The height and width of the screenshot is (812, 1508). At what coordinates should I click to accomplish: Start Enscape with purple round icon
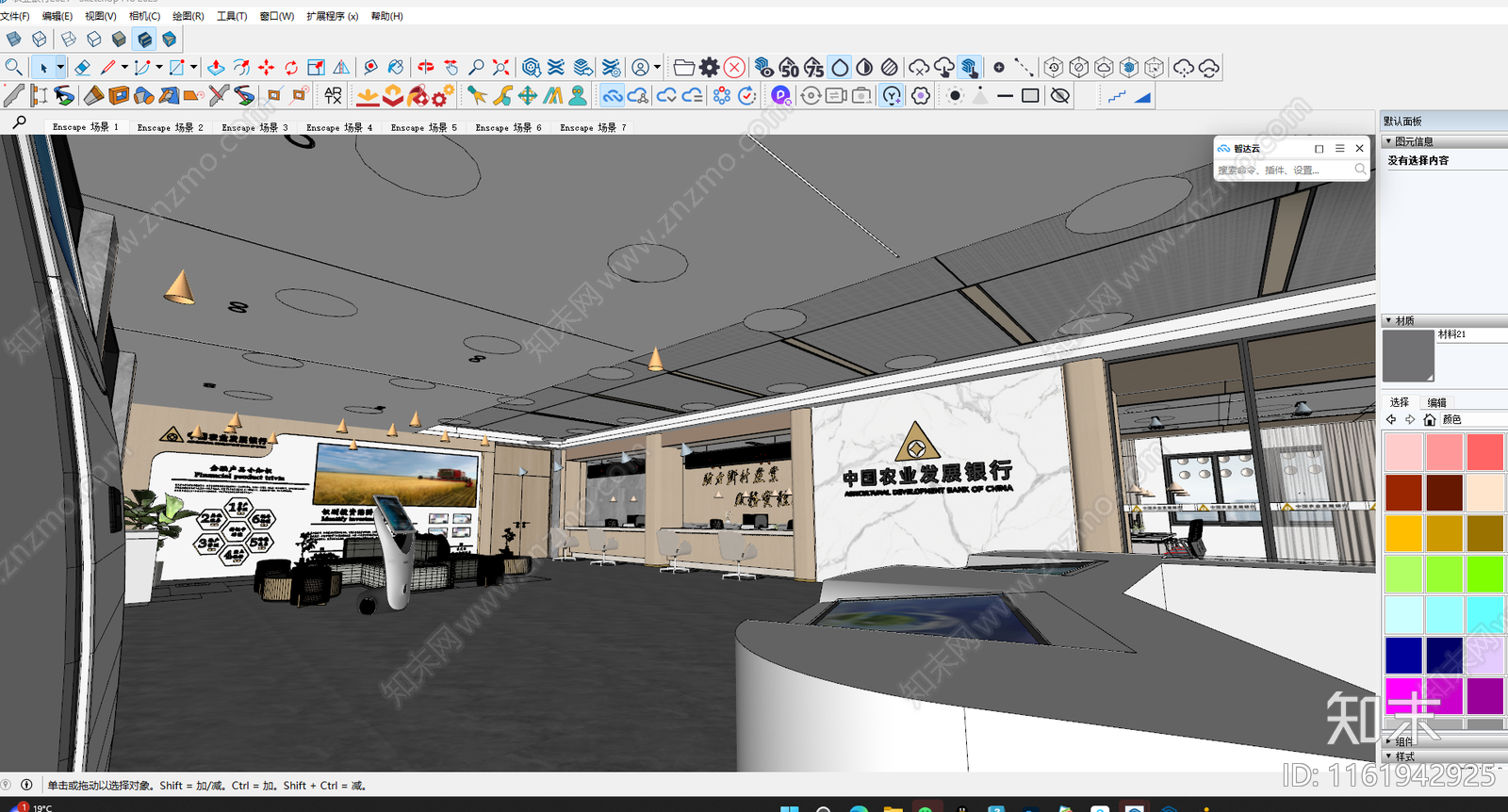coord(780,96)
